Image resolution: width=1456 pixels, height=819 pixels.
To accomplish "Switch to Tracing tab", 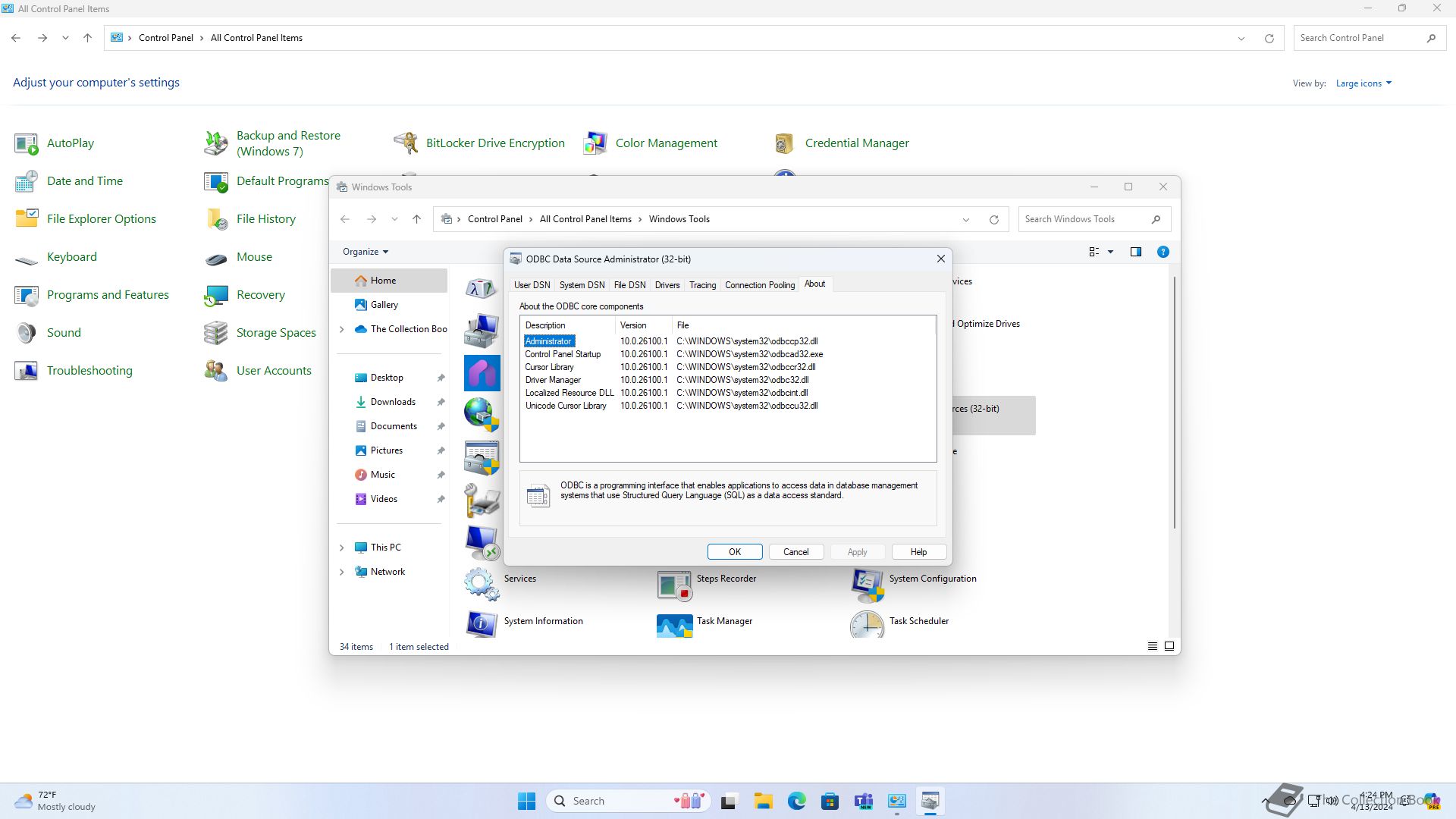I will tap(702, 285).
